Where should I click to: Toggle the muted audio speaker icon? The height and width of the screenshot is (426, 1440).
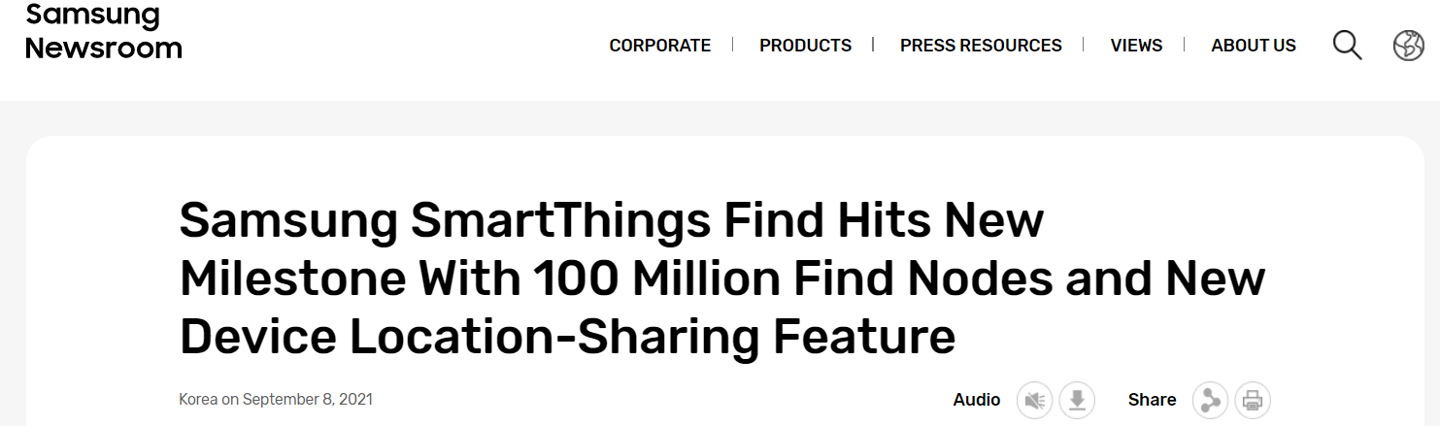click(1035, 400)
